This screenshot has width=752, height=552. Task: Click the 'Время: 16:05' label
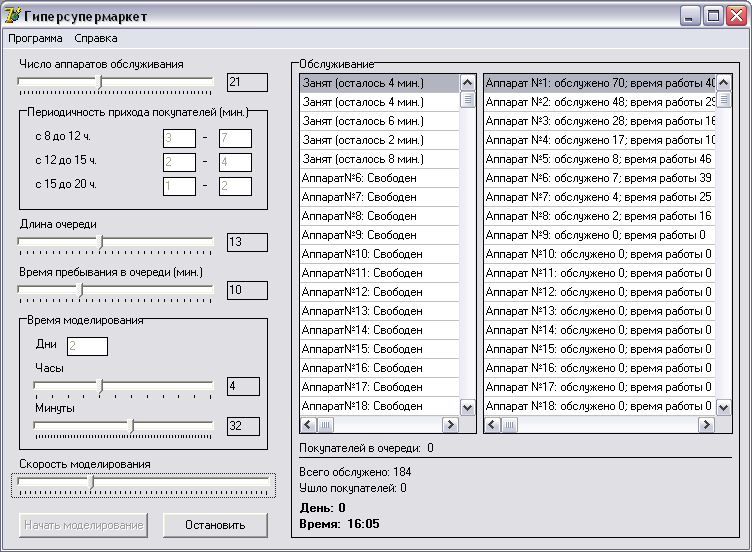point(339,524)
